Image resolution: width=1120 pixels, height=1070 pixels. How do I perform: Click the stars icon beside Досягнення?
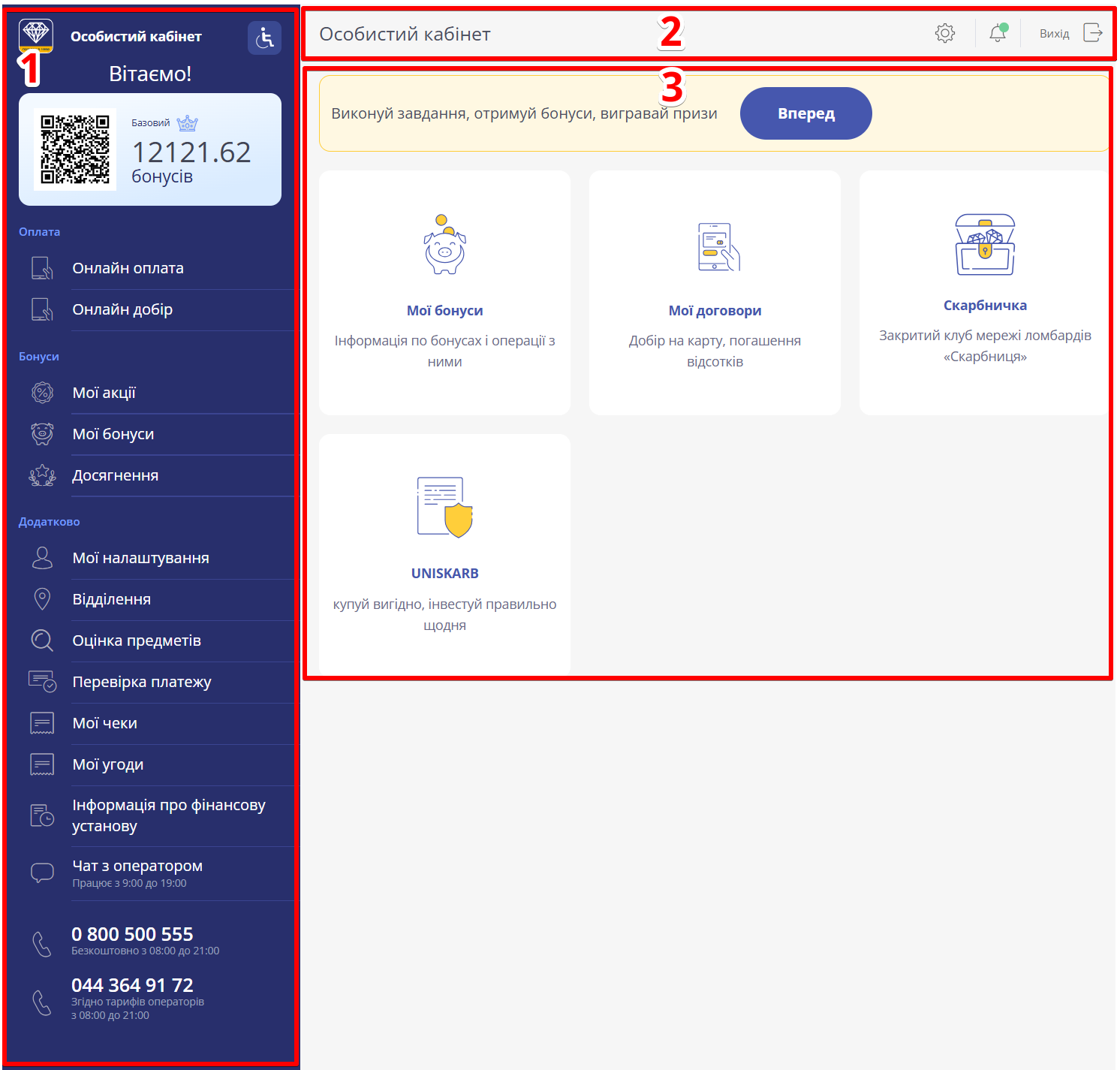pyautogui.click(x=42, y=475)
